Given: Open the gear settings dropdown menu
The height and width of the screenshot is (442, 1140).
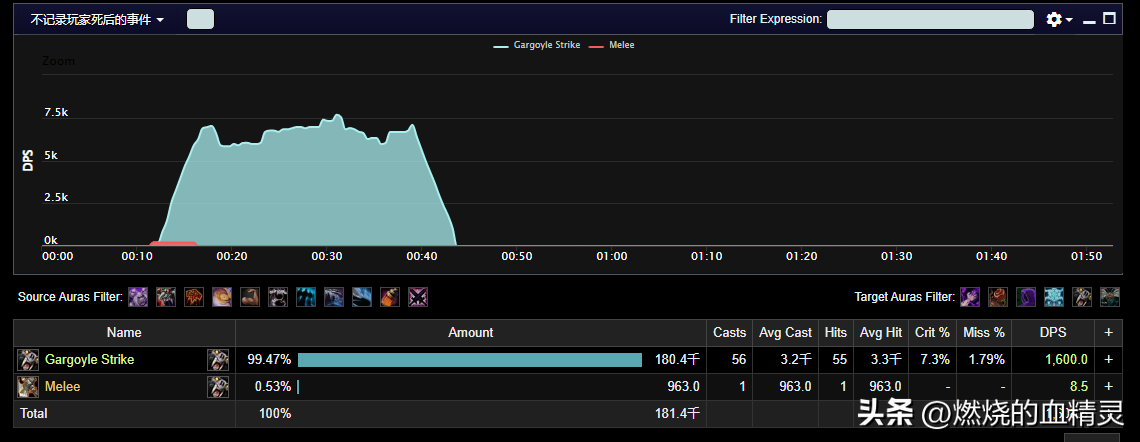Looking at the screenshot, I should [1058, 19].
